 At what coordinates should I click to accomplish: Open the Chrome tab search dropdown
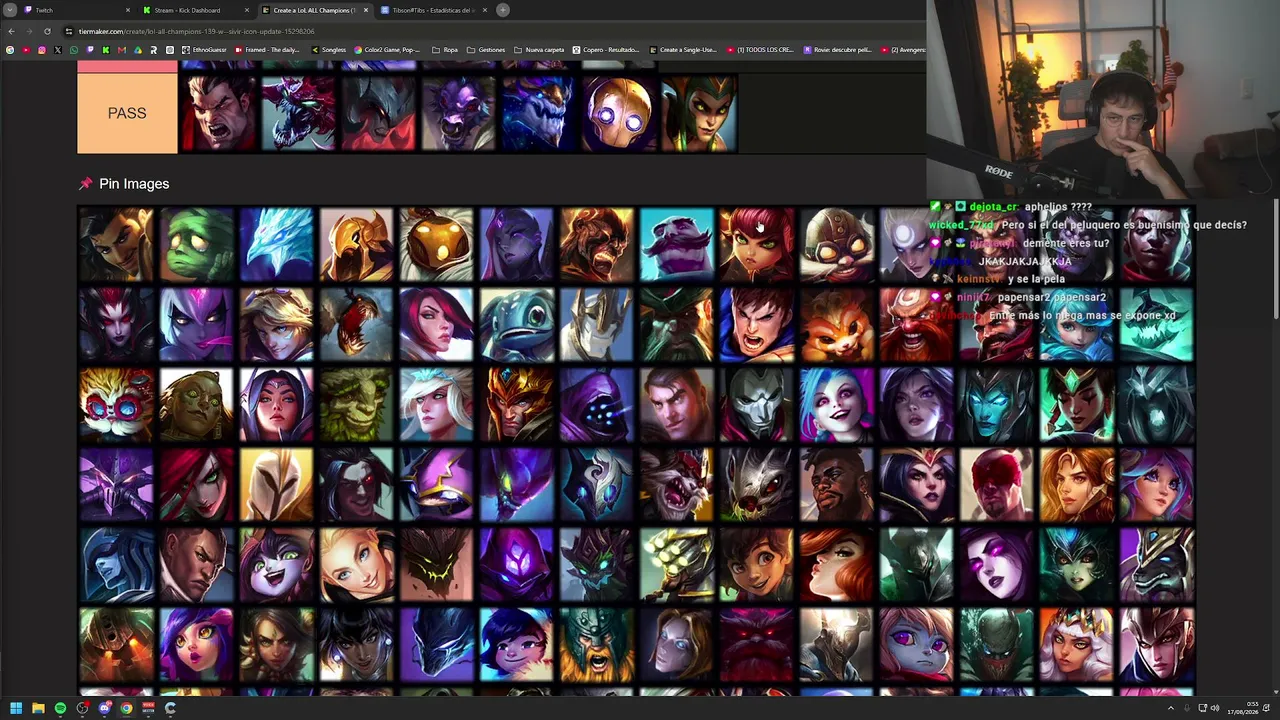pos(10,10)
